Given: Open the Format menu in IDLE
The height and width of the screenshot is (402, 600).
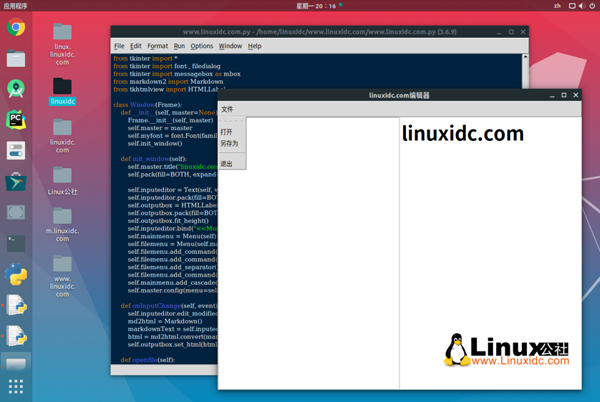Looking at the screenshot, I should (x=157, y=46).
